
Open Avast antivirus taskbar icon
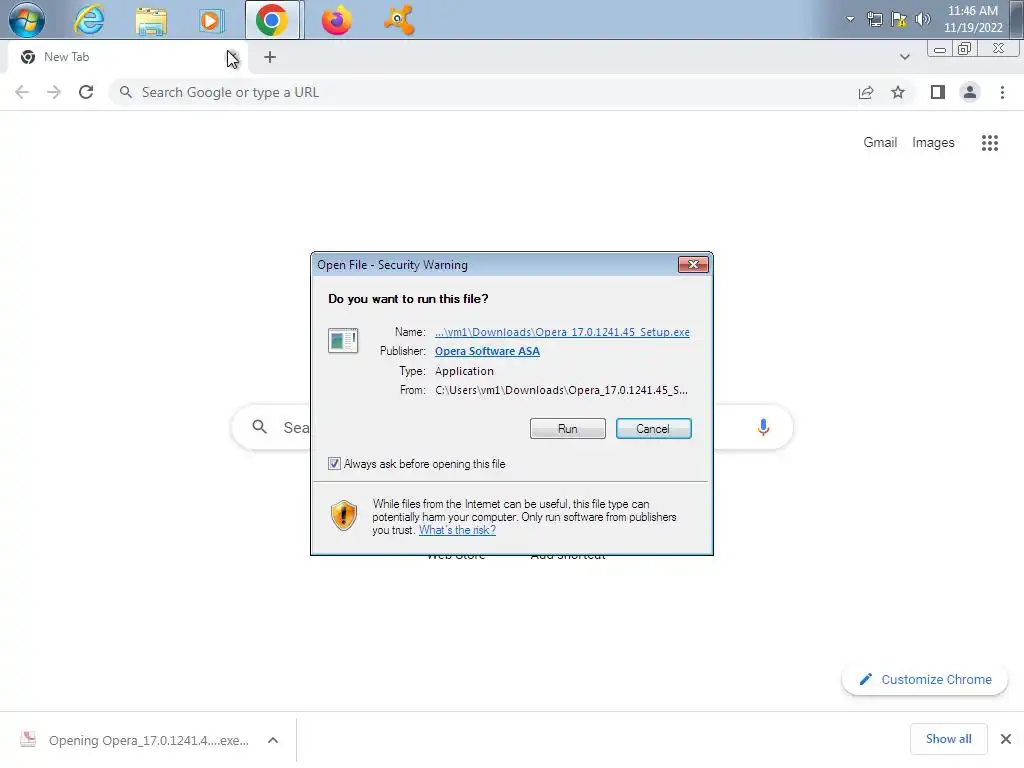click(398, 20)
